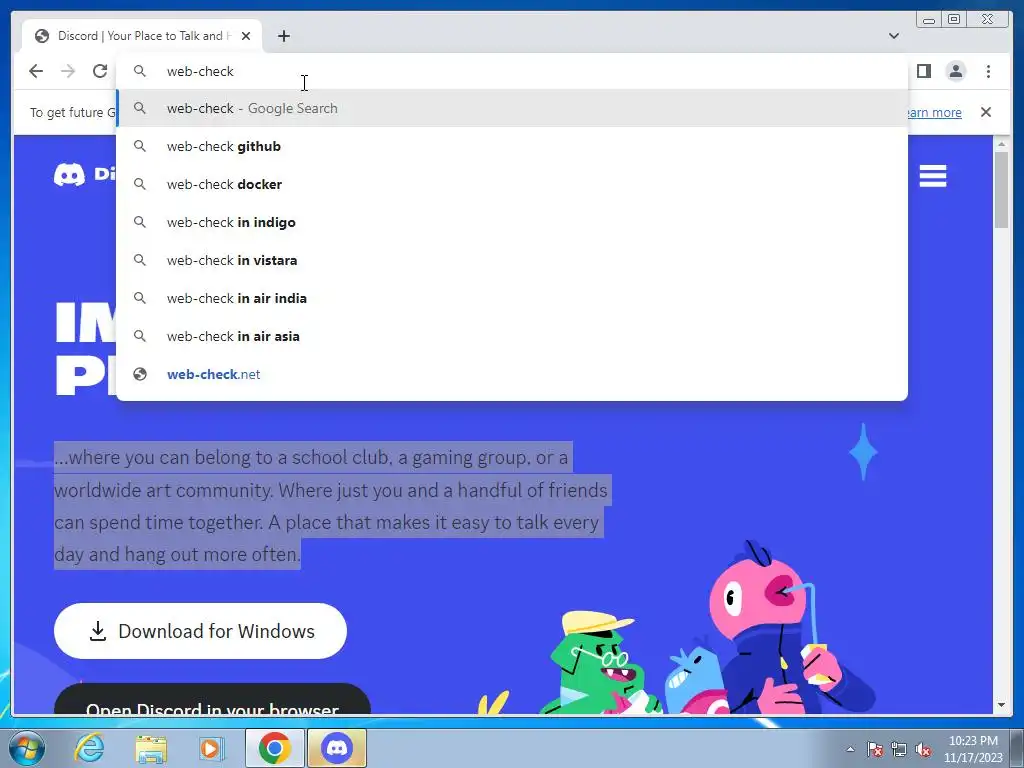Click the magnifier icon beside github suggestion
Screen dimensions: 1024x768
point(140,146)
